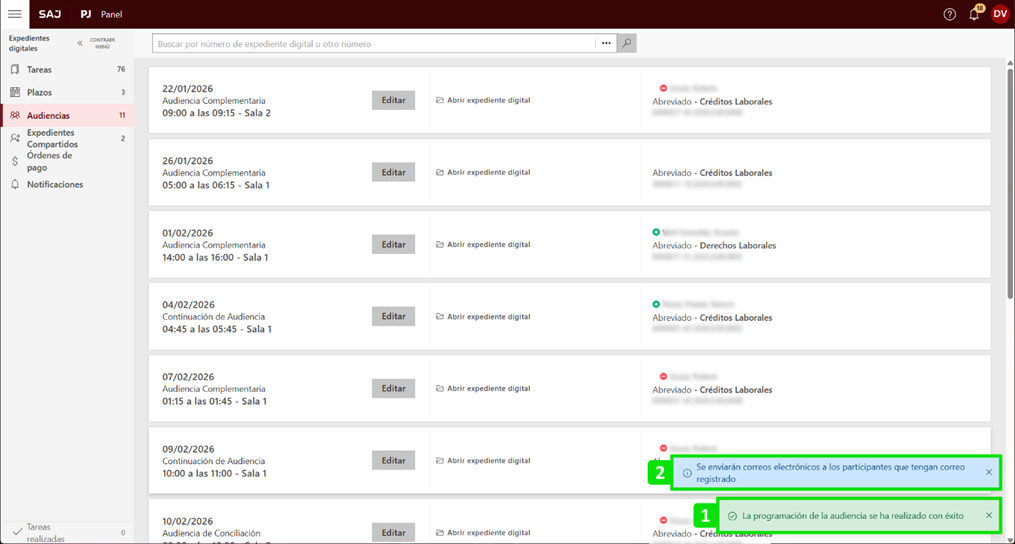Open the help question mark icon
This screenshot has width=1015, height=544.
(x=950, y=14)
